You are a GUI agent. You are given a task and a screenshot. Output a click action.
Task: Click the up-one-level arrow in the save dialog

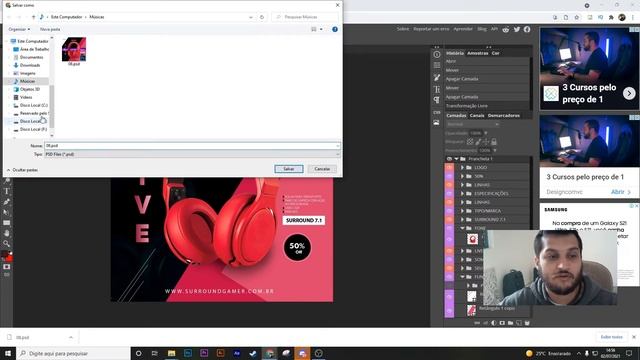click(33, 17)
